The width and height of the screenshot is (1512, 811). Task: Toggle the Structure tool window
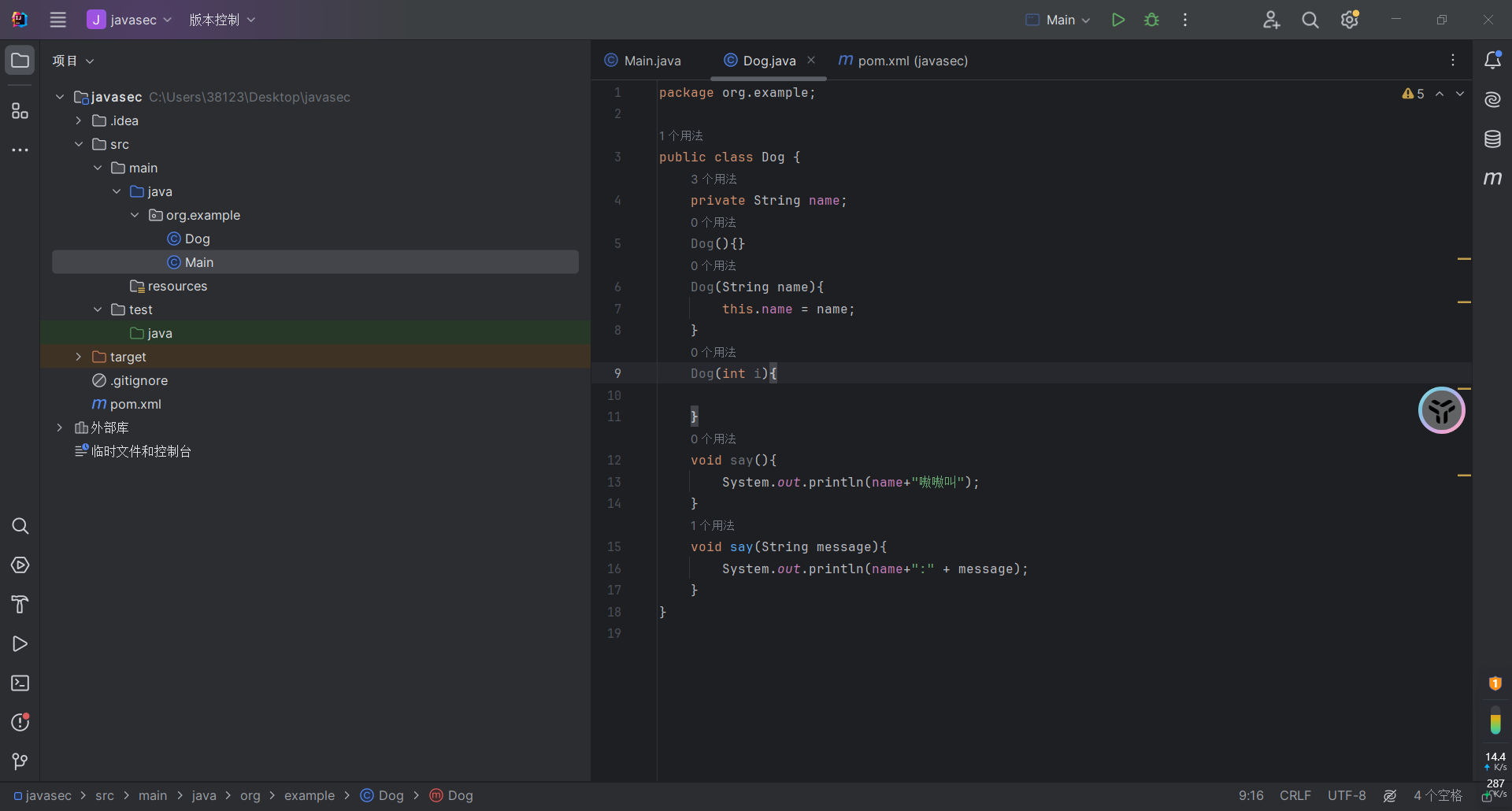pos(20,111)
